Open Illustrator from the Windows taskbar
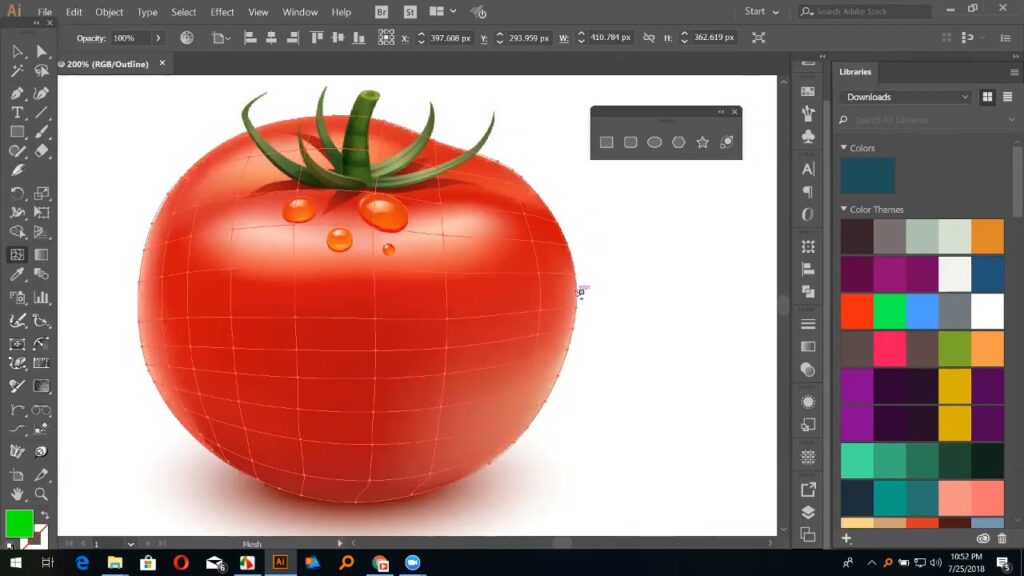The image size is (1024, 576). point(280,562)
